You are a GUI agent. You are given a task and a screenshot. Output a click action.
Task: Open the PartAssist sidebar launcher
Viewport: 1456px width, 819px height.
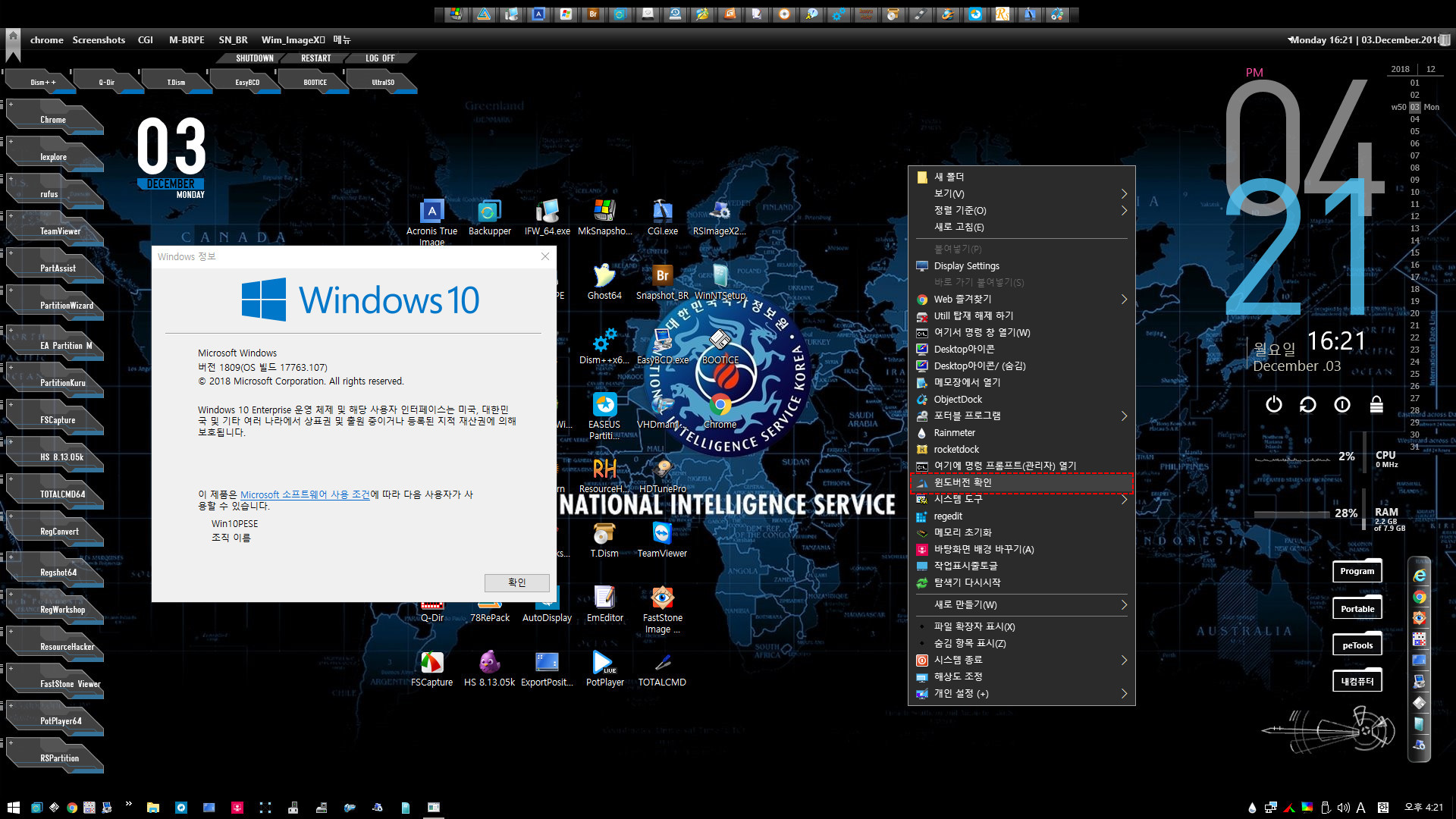[x=57, y=268]
